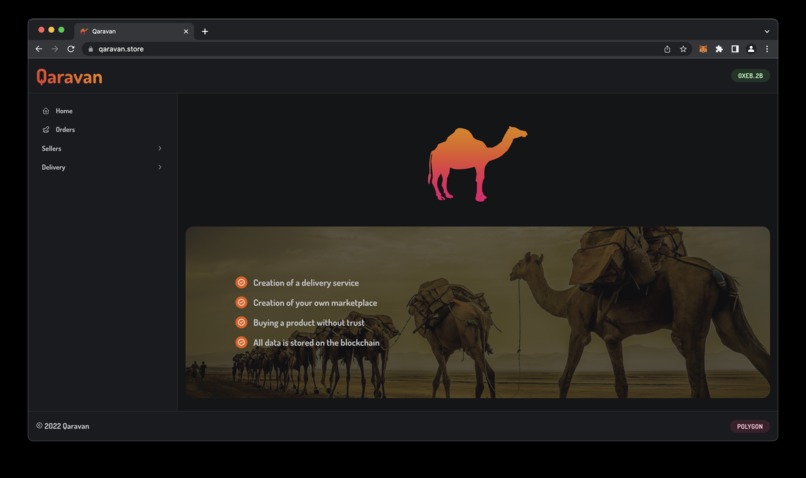
Task: Click text 'All data is stored on the blockchain'
Action: 316,343
